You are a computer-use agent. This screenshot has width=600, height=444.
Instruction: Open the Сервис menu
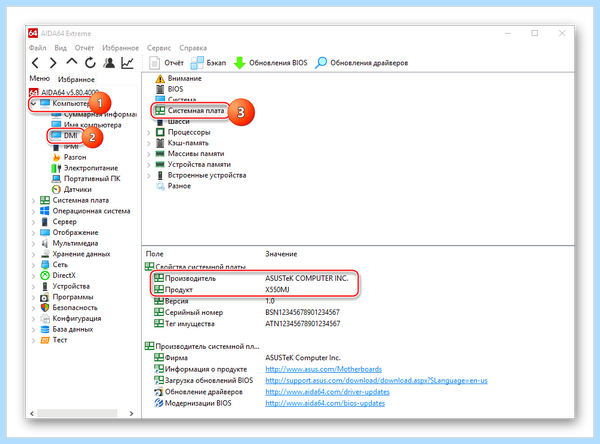click(x=159, y=48)
